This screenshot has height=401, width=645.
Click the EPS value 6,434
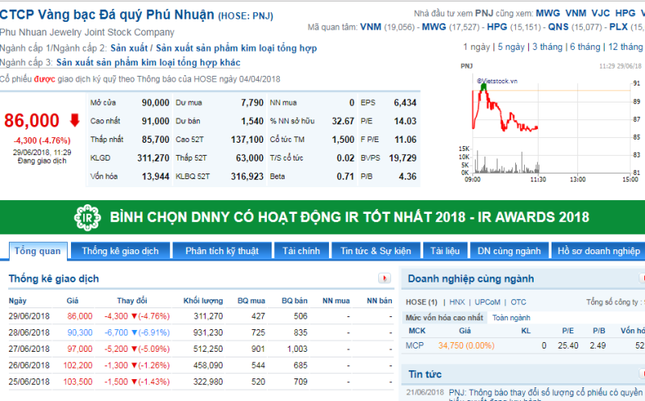pos(405,102)
